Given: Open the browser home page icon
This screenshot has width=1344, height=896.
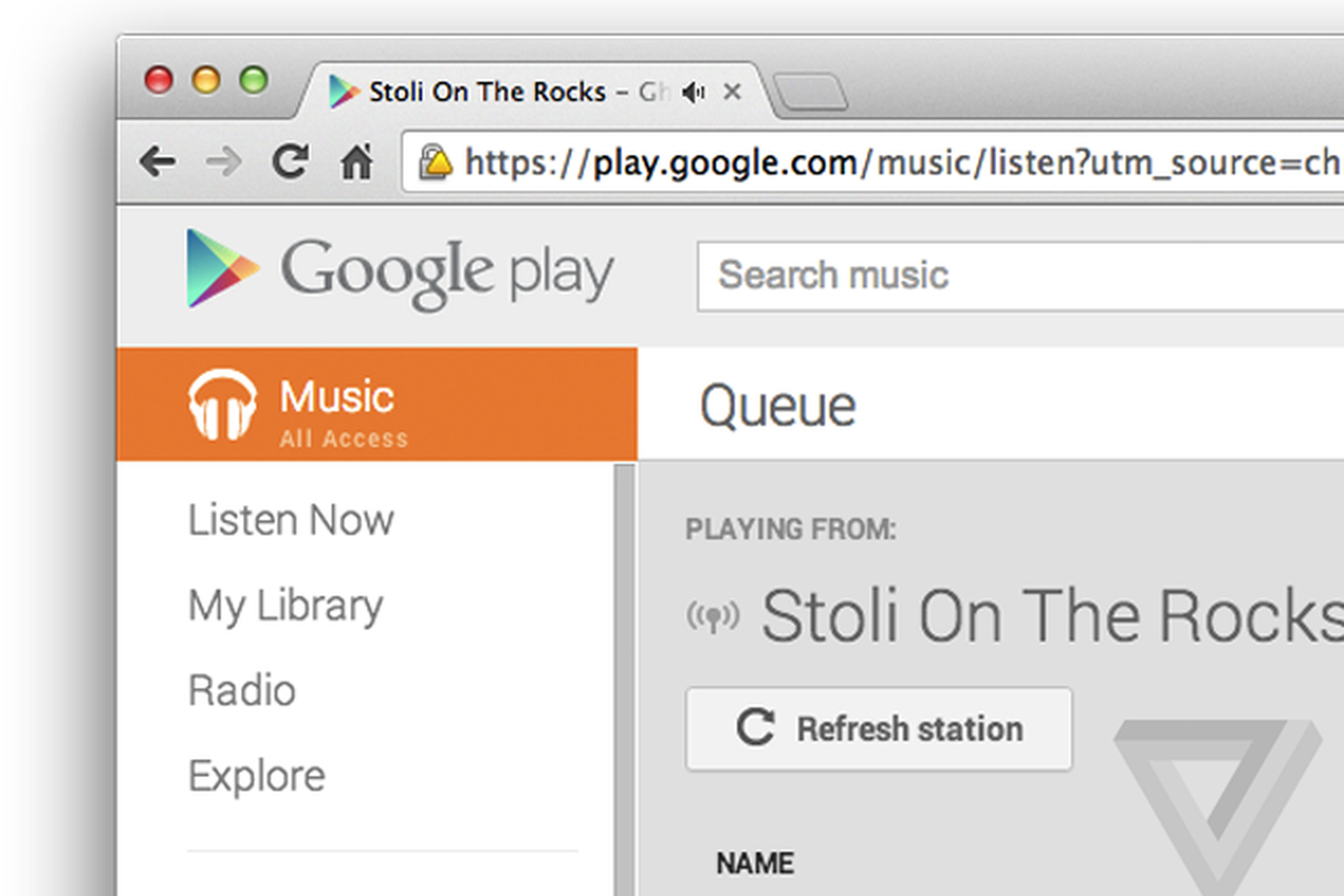Looking at the screenshot, I should 357,161.
